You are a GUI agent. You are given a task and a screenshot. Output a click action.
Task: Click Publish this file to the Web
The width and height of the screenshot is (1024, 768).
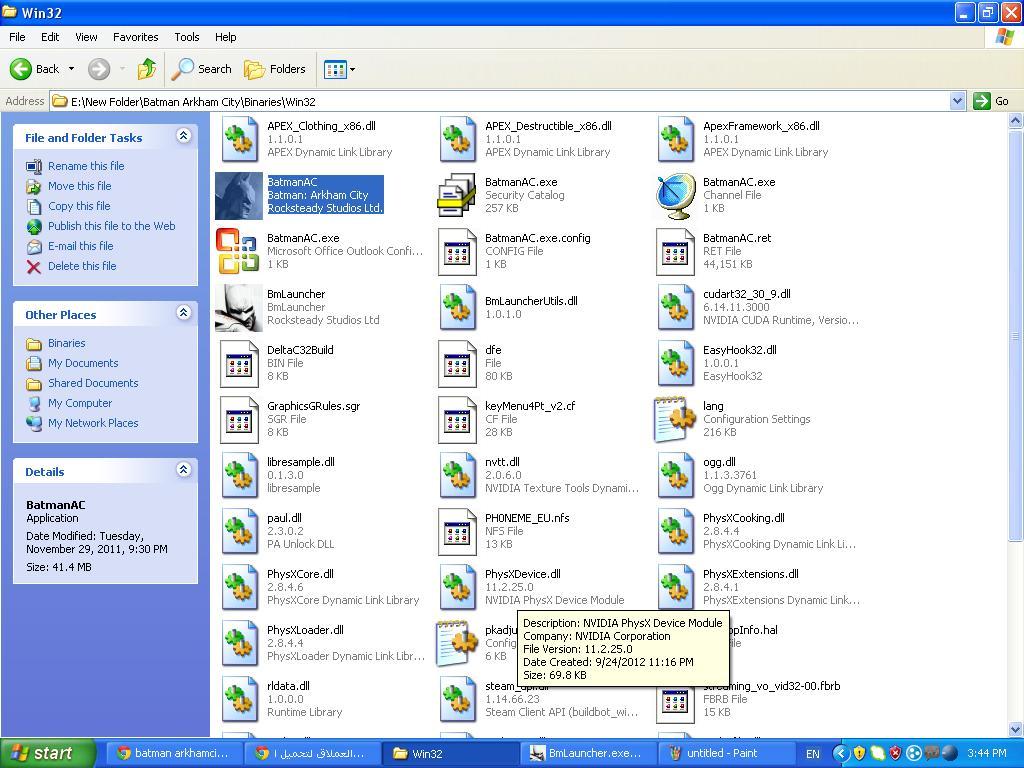112,226
